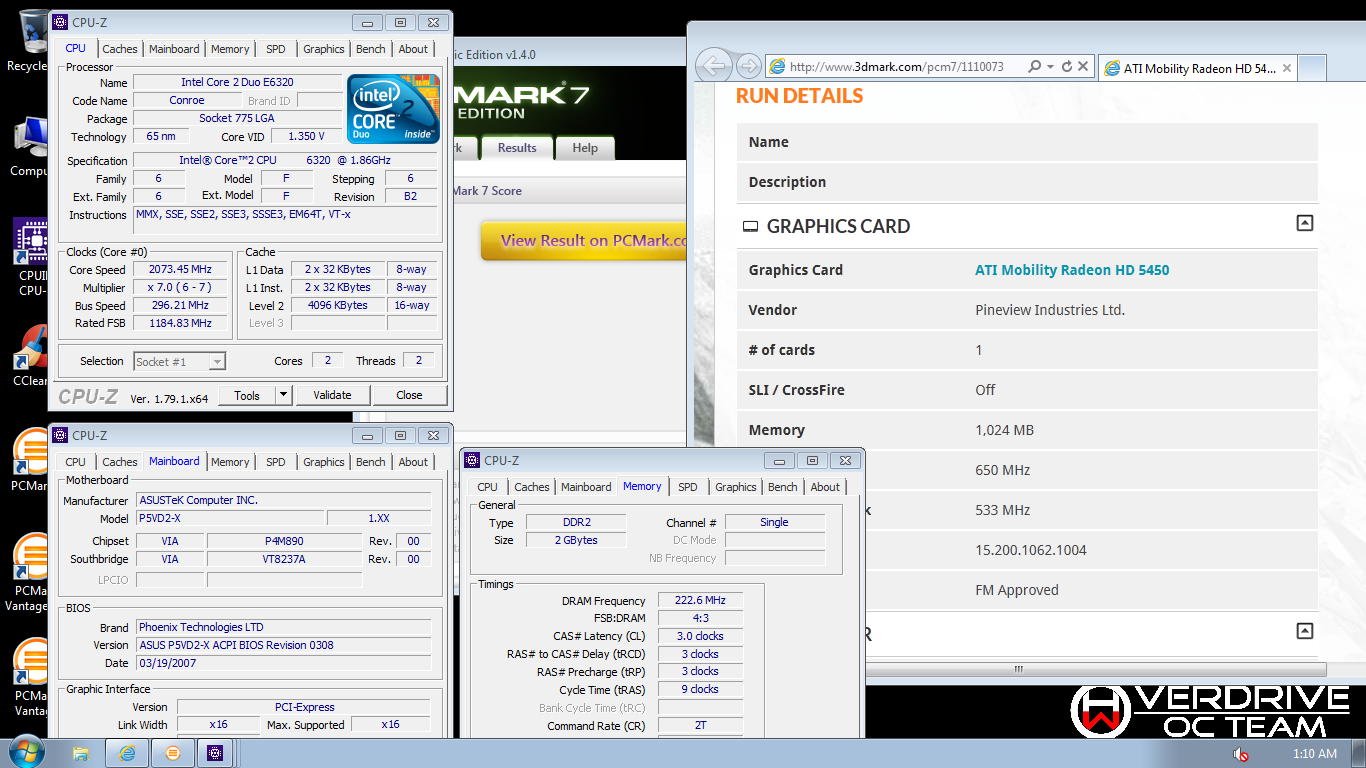Image resolution: width=1366 pixels, height=768 pixels.
Task: Click the muted volume tray icon
Action: pyautogui.click(x=1241, y=754)
